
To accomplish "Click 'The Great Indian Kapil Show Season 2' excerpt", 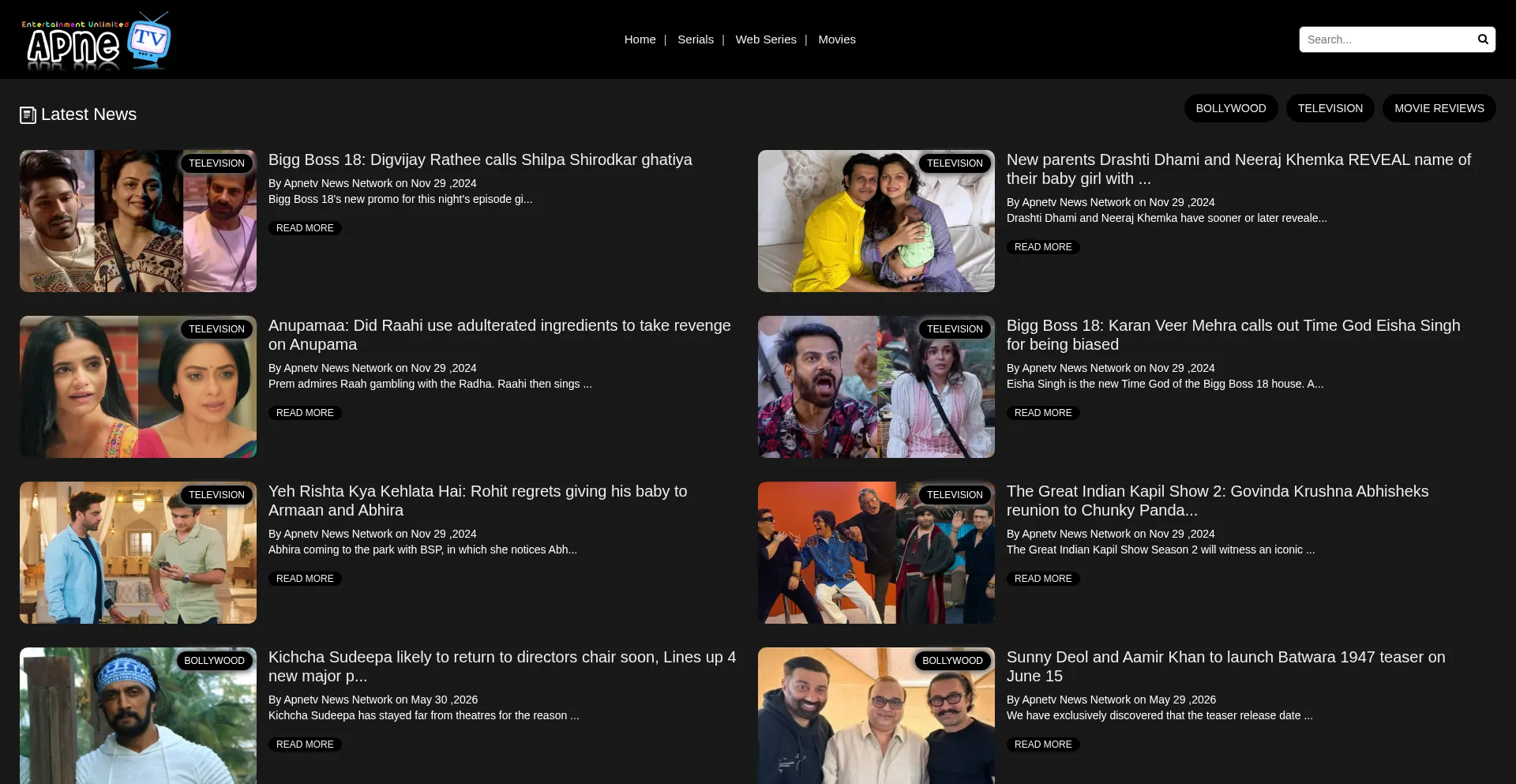I will pyautogui.click(x=1161, y=550).
